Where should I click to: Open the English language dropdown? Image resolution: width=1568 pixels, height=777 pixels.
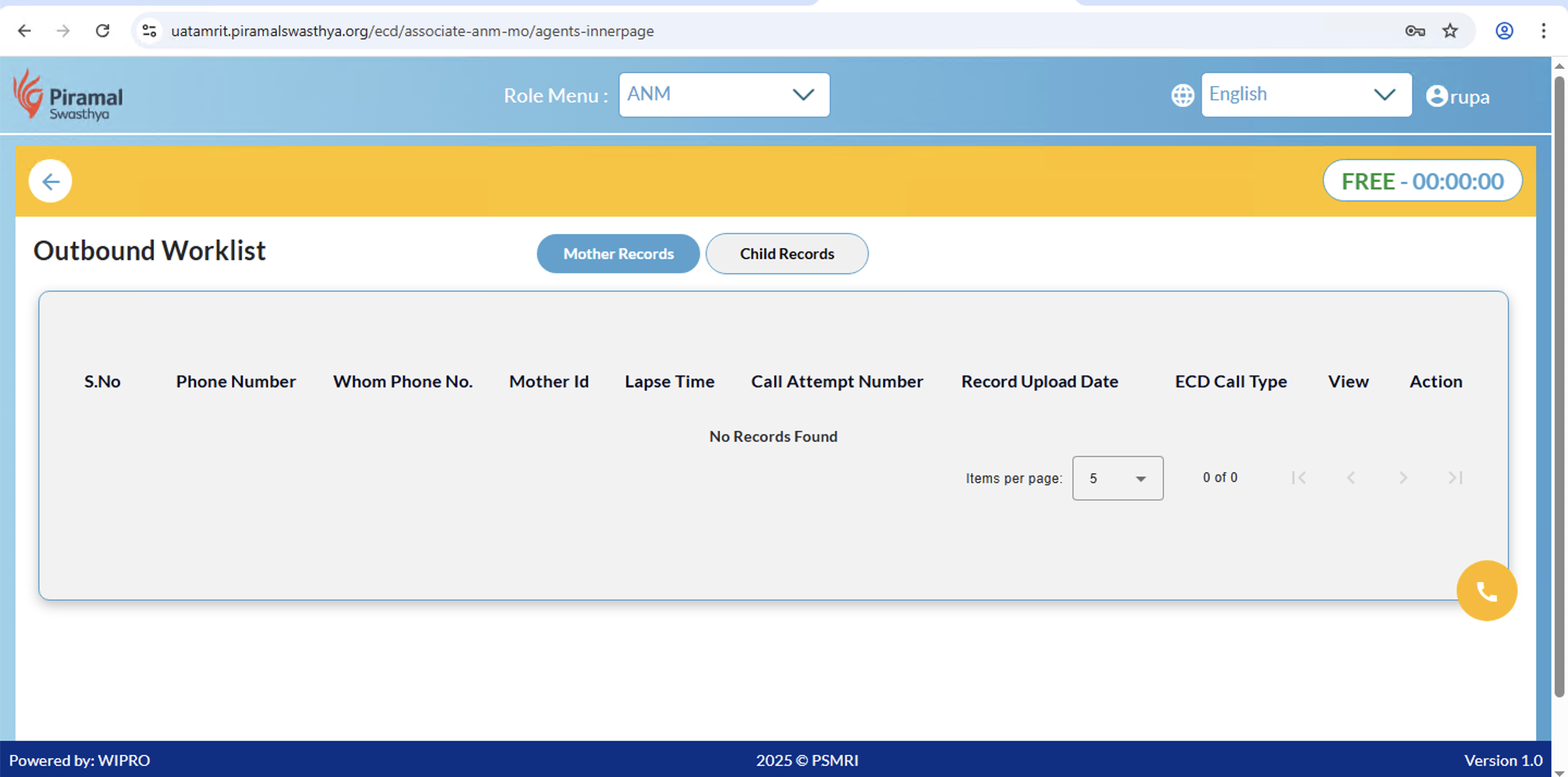[x=1306, y=95]
